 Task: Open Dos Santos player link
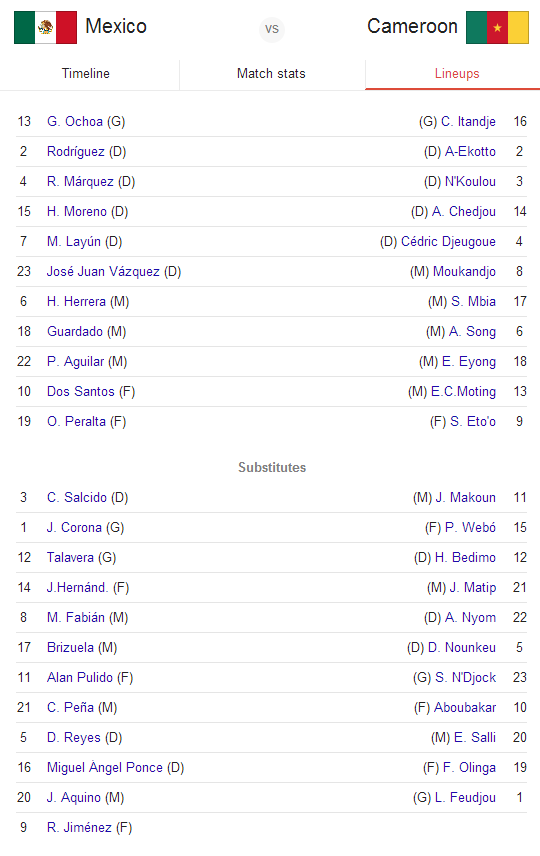[x=81, y=391]
